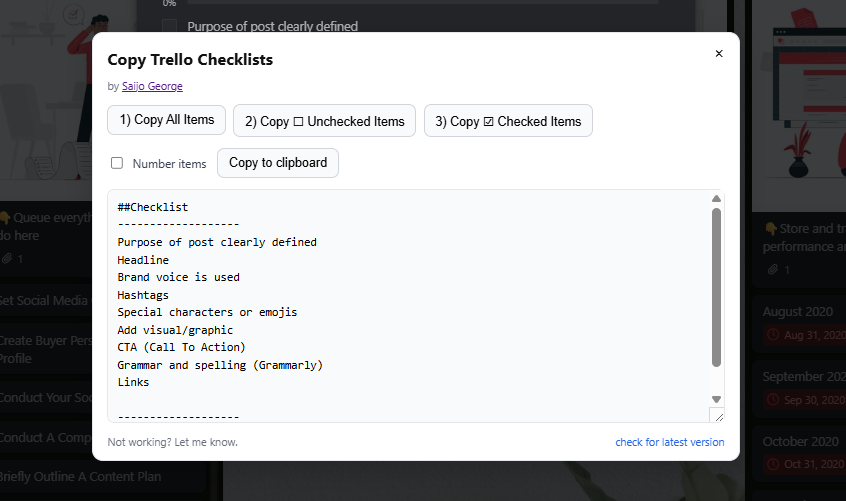This screenshot has width=846, height=501.
Task: Choose Copy Checked Items option
Action: (x=508, y=121)
